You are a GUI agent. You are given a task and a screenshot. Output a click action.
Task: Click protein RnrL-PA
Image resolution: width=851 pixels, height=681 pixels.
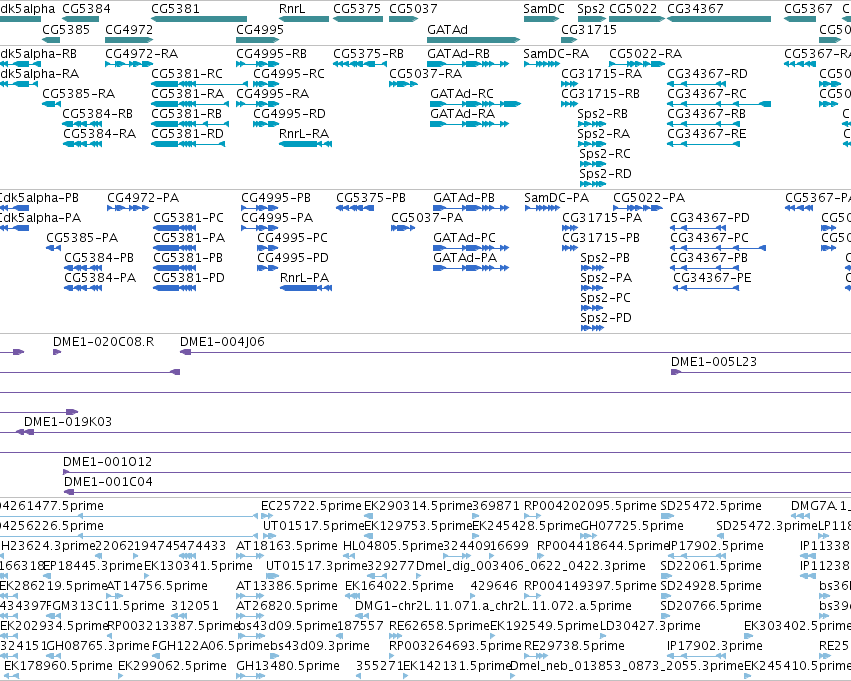(306, 288)
